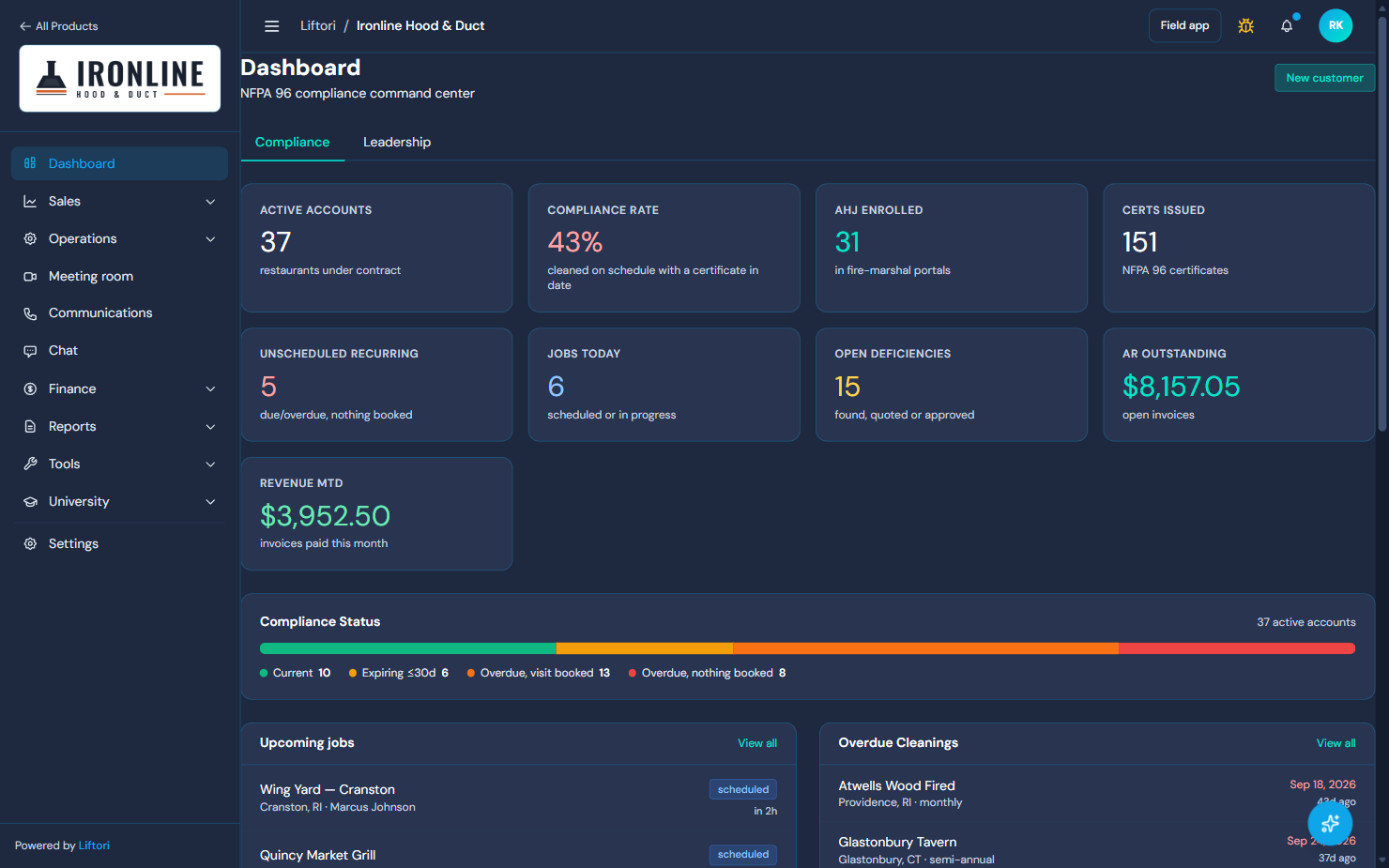Open Settings from sidebar
Screen dimensions: 1389x868
point(119,544)
